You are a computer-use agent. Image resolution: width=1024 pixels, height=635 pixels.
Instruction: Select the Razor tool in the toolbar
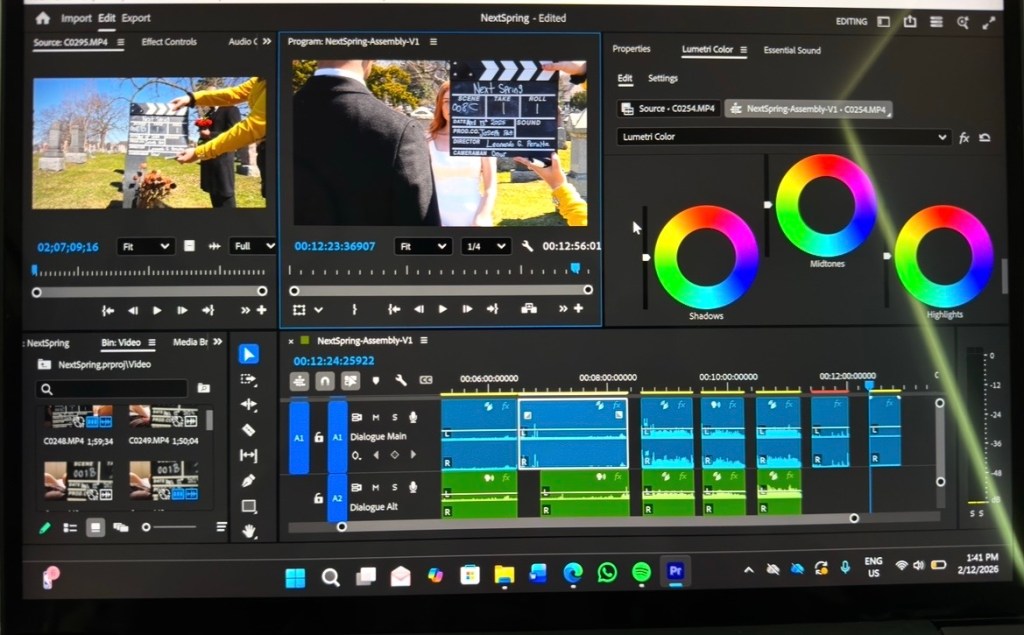[x=249, y=430]
